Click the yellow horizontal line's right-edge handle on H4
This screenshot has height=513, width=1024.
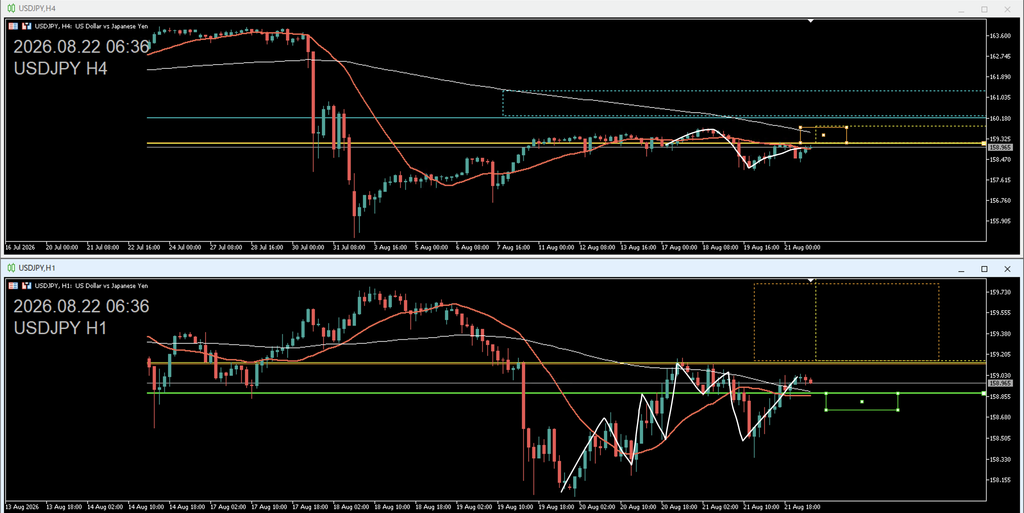click(984, 143)
